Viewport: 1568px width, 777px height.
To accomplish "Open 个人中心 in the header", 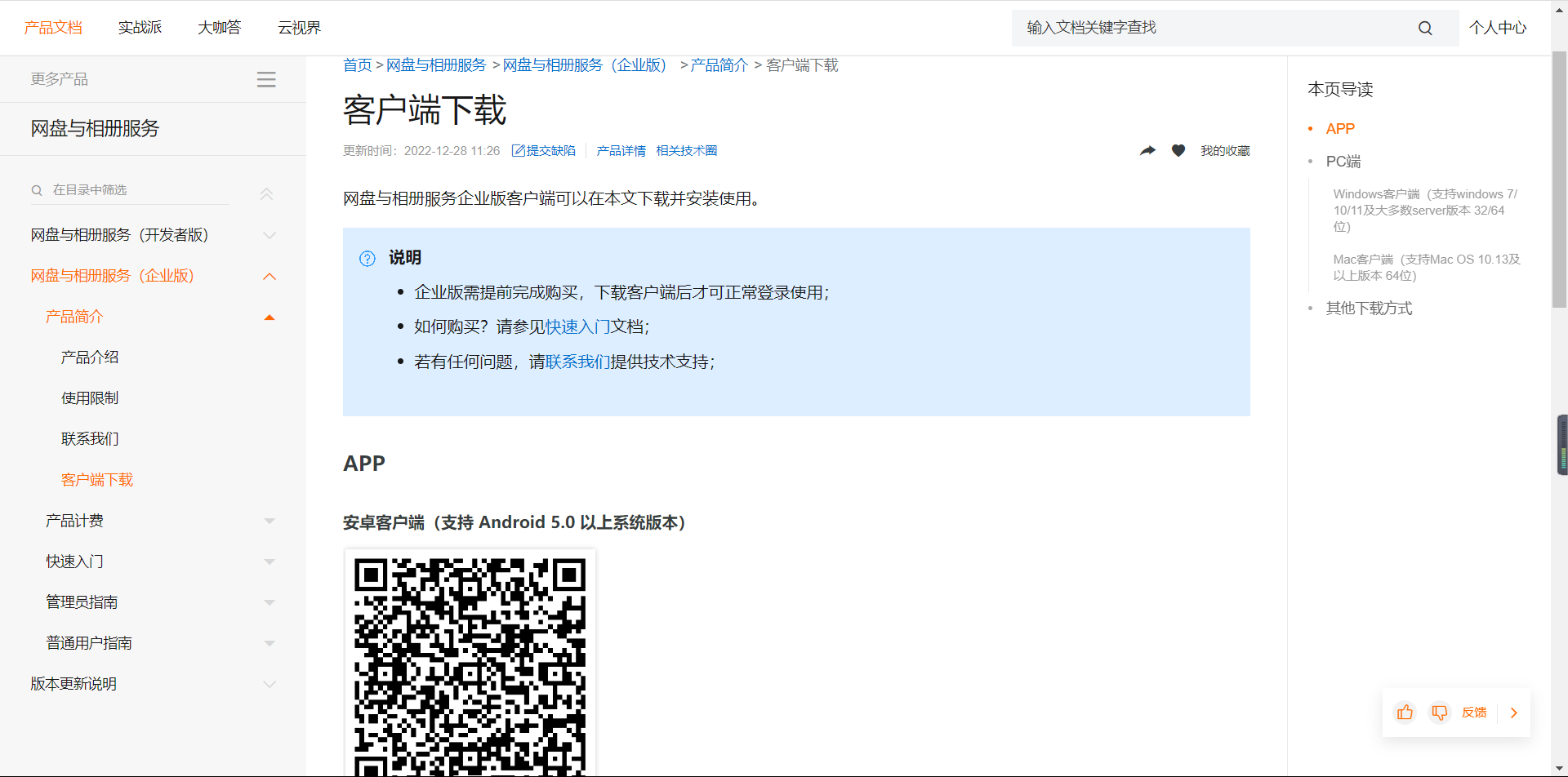I will click(1498, 28).
